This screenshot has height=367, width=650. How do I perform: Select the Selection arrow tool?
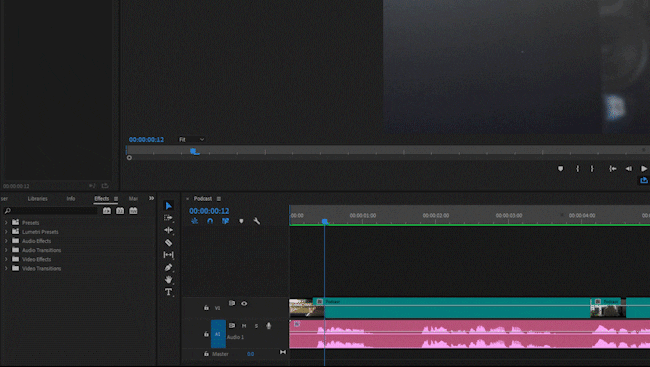(168, 206)
